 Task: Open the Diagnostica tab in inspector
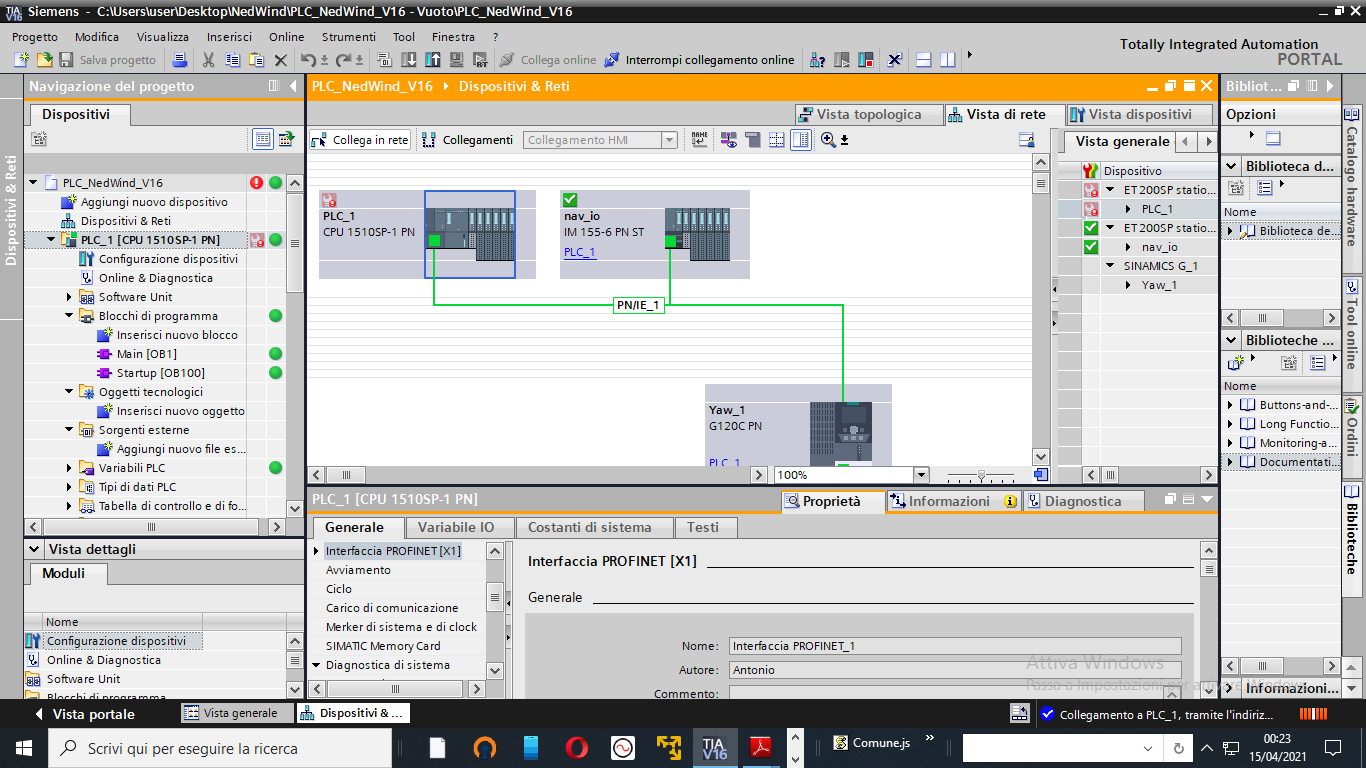[1084, 501]
